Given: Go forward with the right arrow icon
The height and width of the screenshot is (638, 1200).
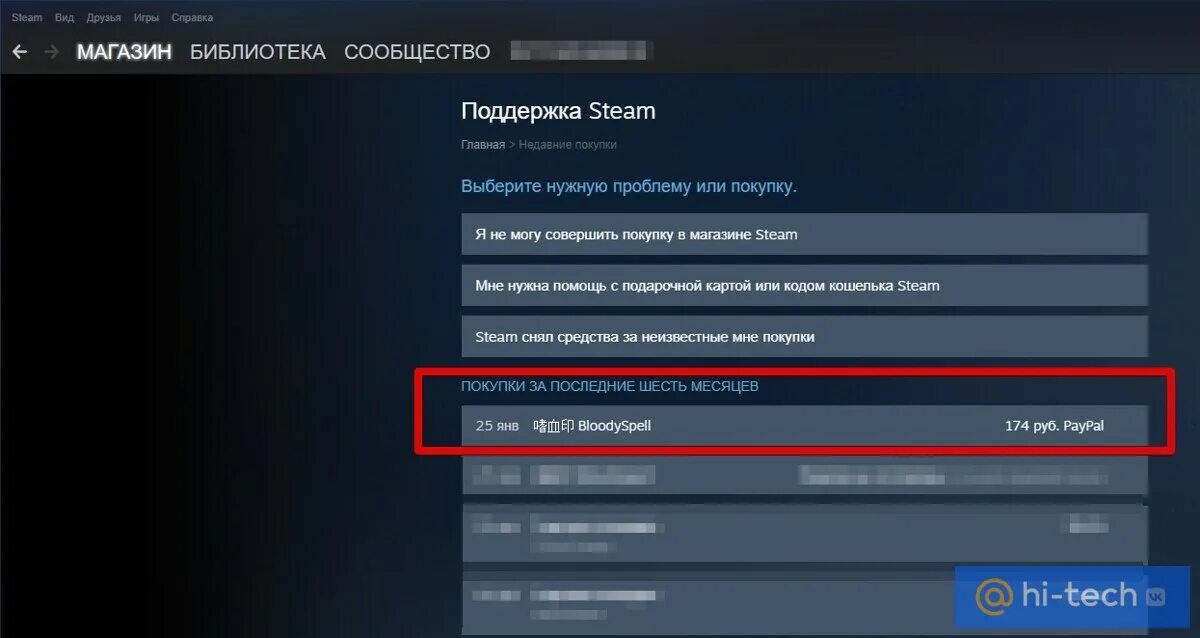Looking at the screenshot, I should click(x=52, y=52).
